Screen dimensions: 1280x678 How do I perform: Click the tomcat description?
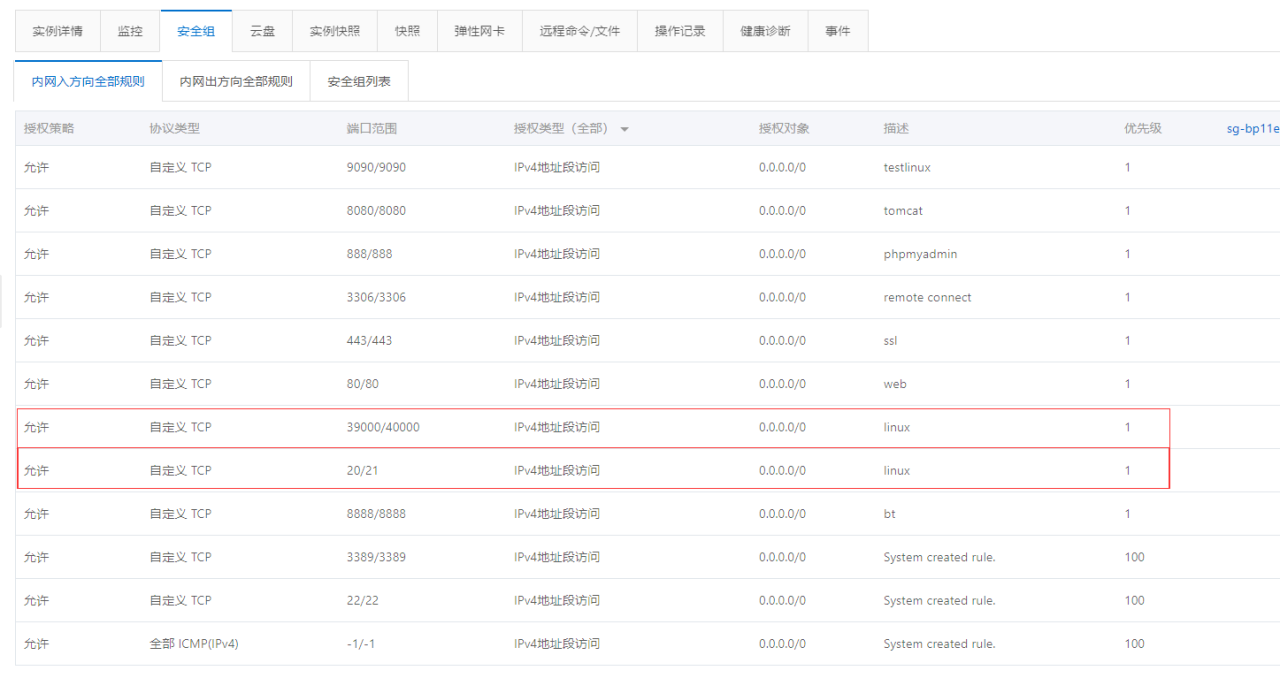902,211
